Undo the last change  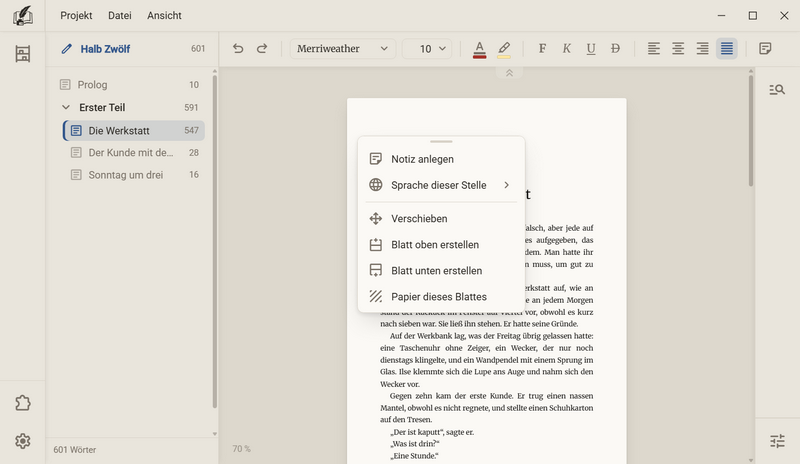pyautogui.click(x=238, y=48)
